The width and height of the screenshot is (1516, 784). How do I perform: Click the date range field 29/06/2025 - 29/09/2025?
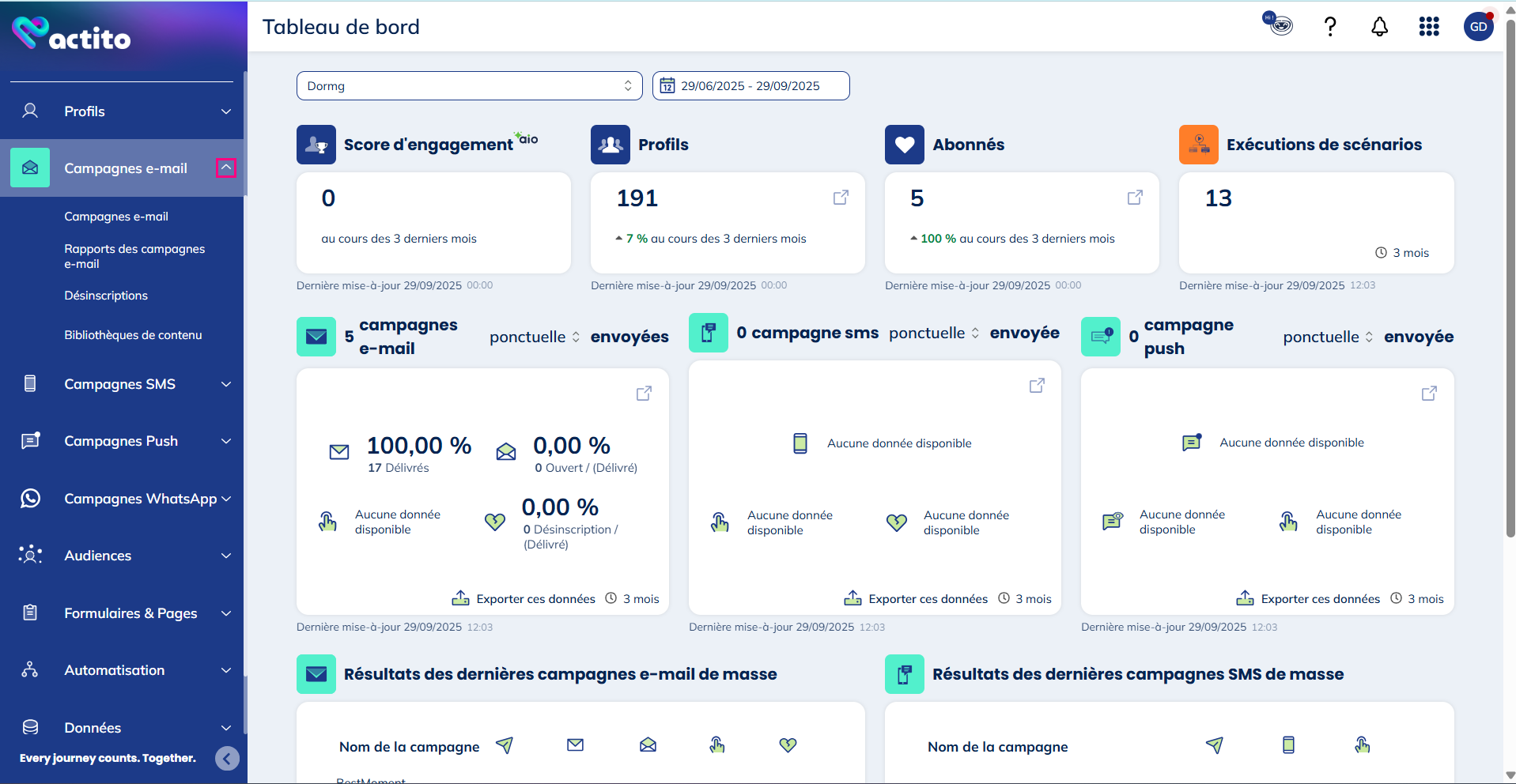coord(750,86)
